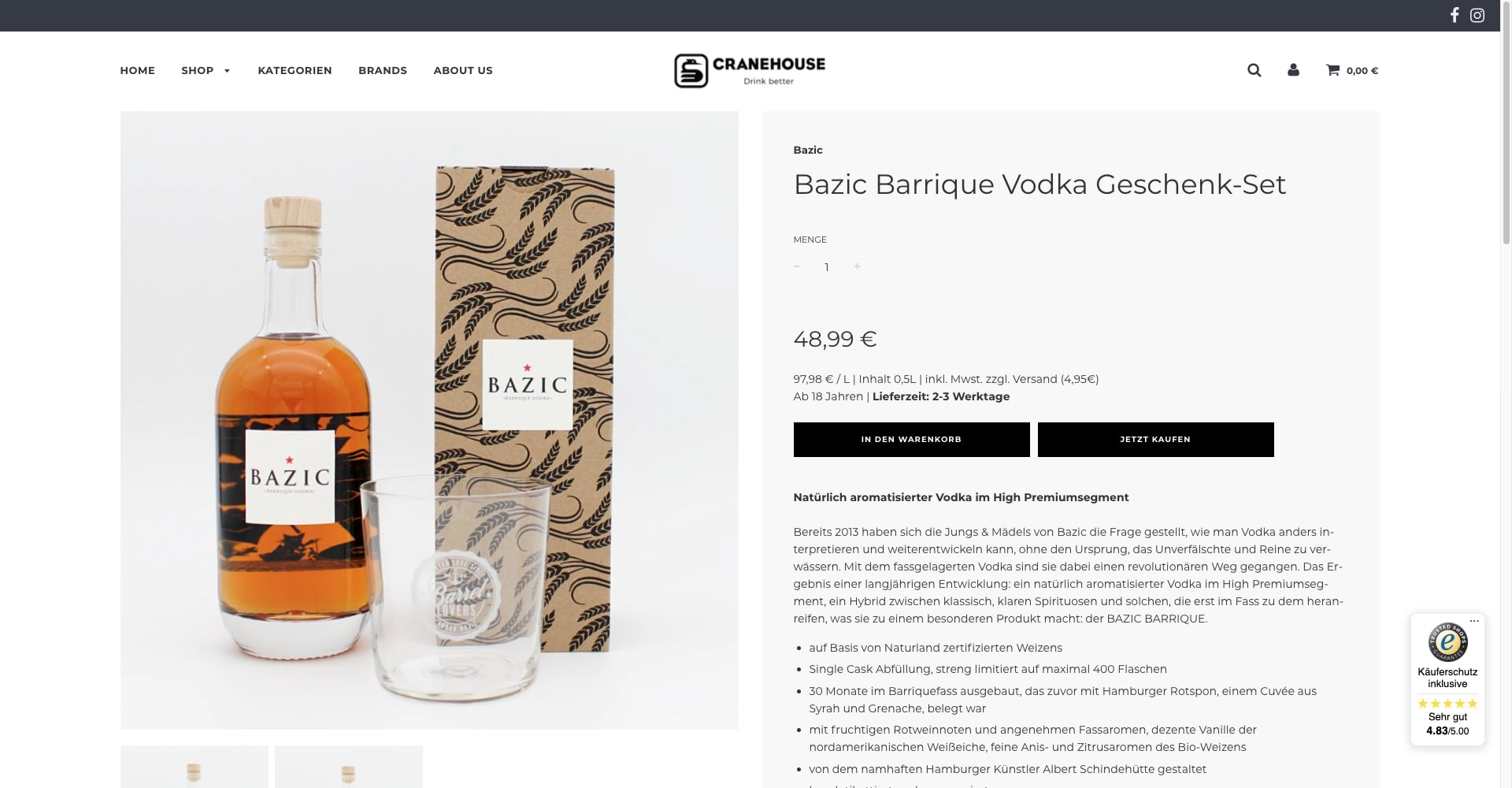The height and width of the screenshot is (788, 1512).
Task: Open the Kategorien menu item
Action: tap(295, 70)
